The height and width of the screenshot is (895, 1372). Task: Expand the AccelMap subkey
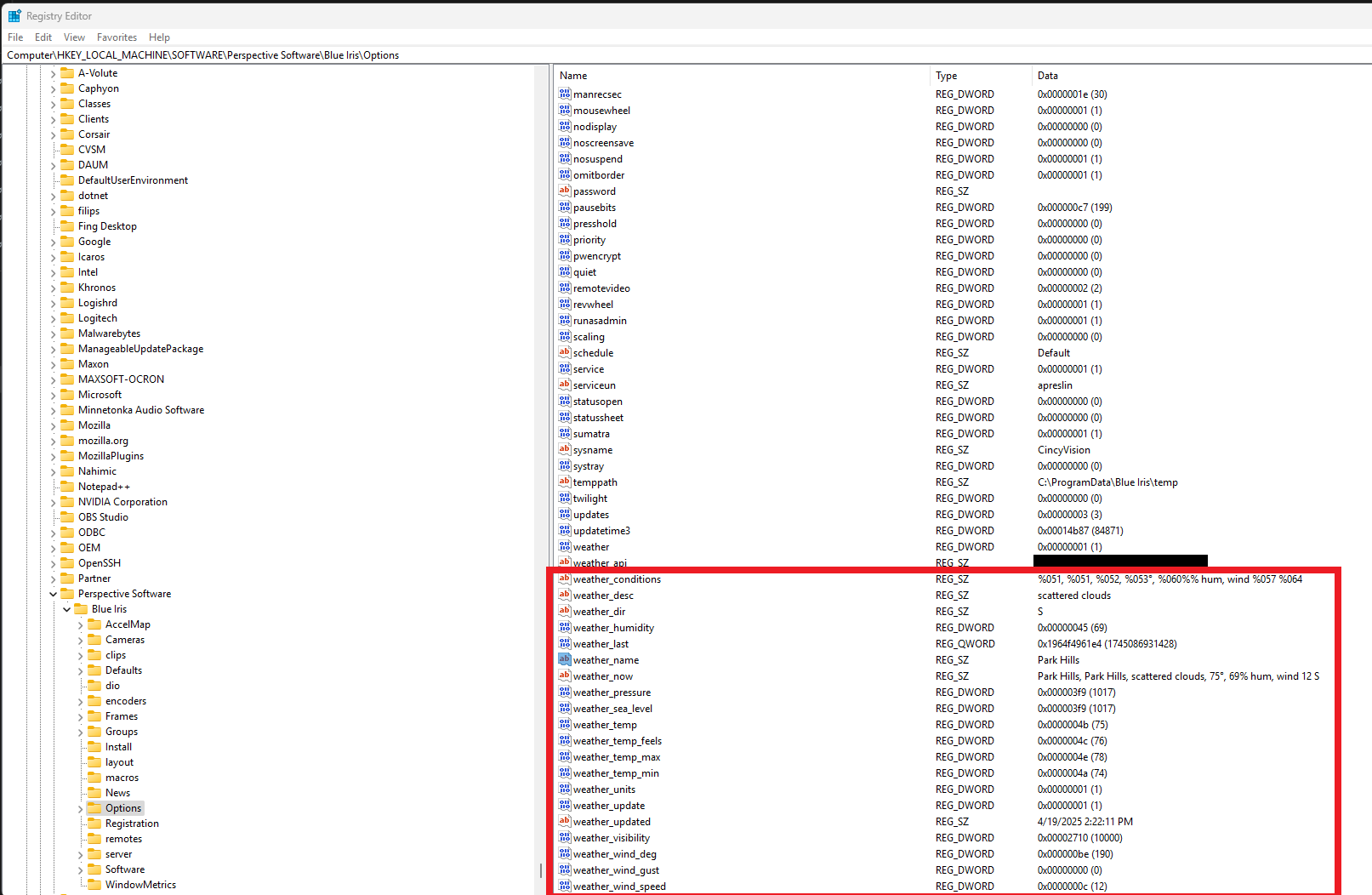(81, 624)
